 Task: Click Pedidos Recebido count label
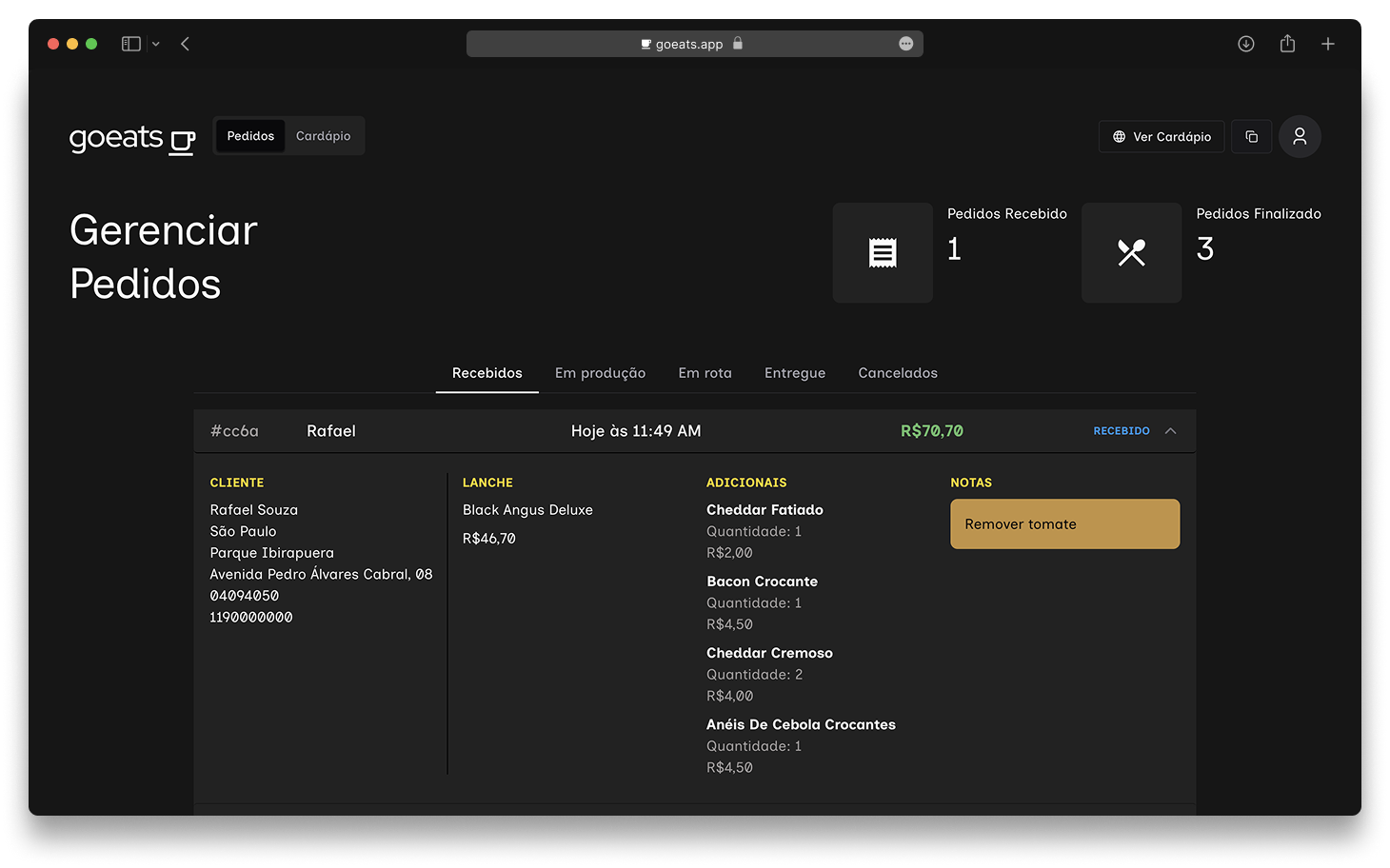click(x=1007, y=214)
